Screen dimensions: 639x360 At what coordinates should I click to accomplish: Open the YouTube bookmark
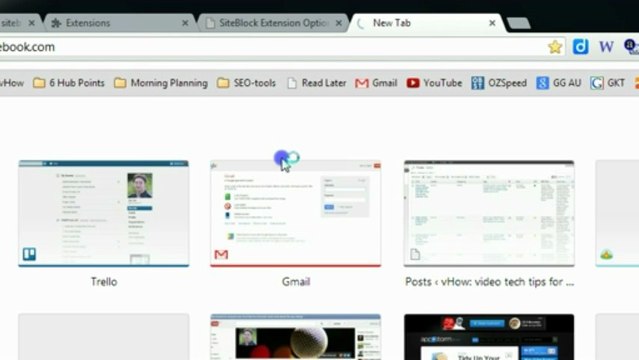click(x=434, y=83)
